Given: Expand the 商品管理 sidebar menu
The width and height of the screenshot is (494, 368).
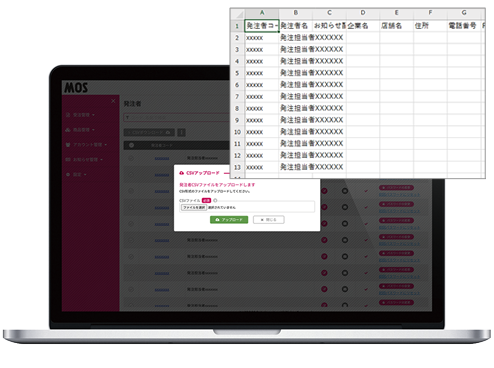Looking at the screenshot, I should pos(80,130).
